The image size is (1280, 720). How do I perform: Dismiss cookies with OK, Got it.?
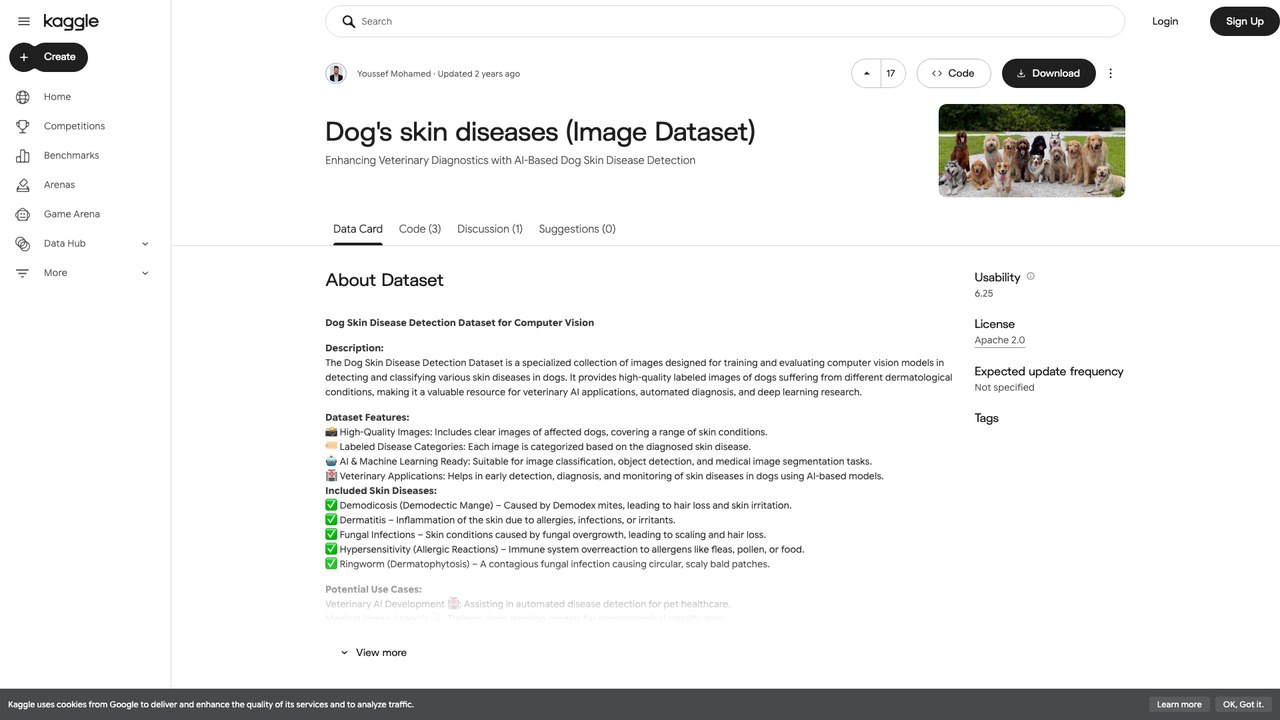click(1243, 704)
